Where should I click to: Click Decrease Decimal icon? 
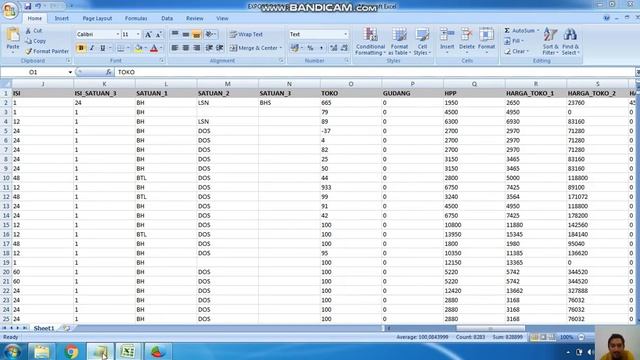pos(344,48)
